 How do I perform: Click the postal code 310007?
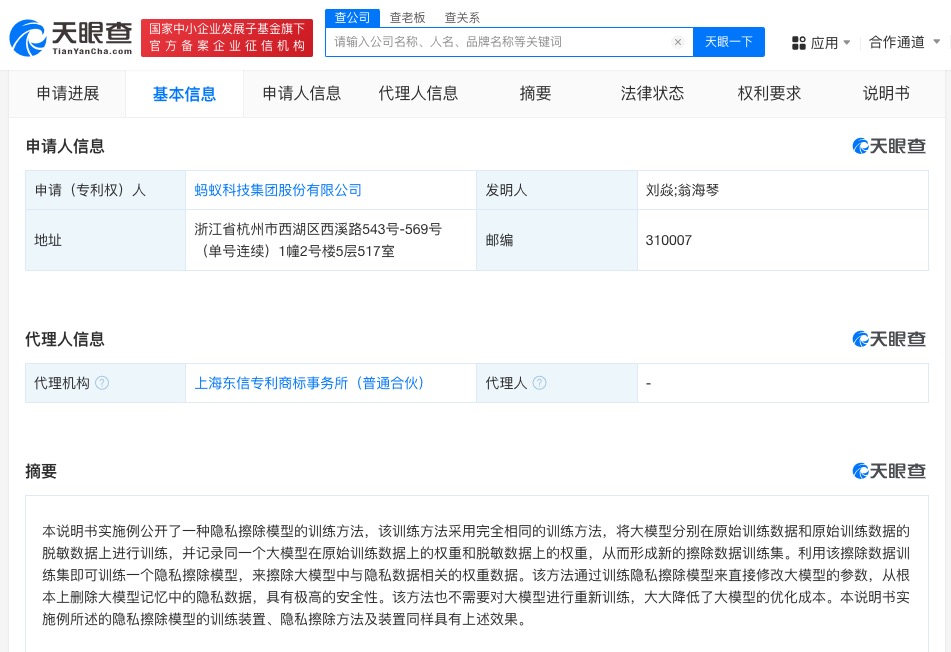click(x=668, y=240)
